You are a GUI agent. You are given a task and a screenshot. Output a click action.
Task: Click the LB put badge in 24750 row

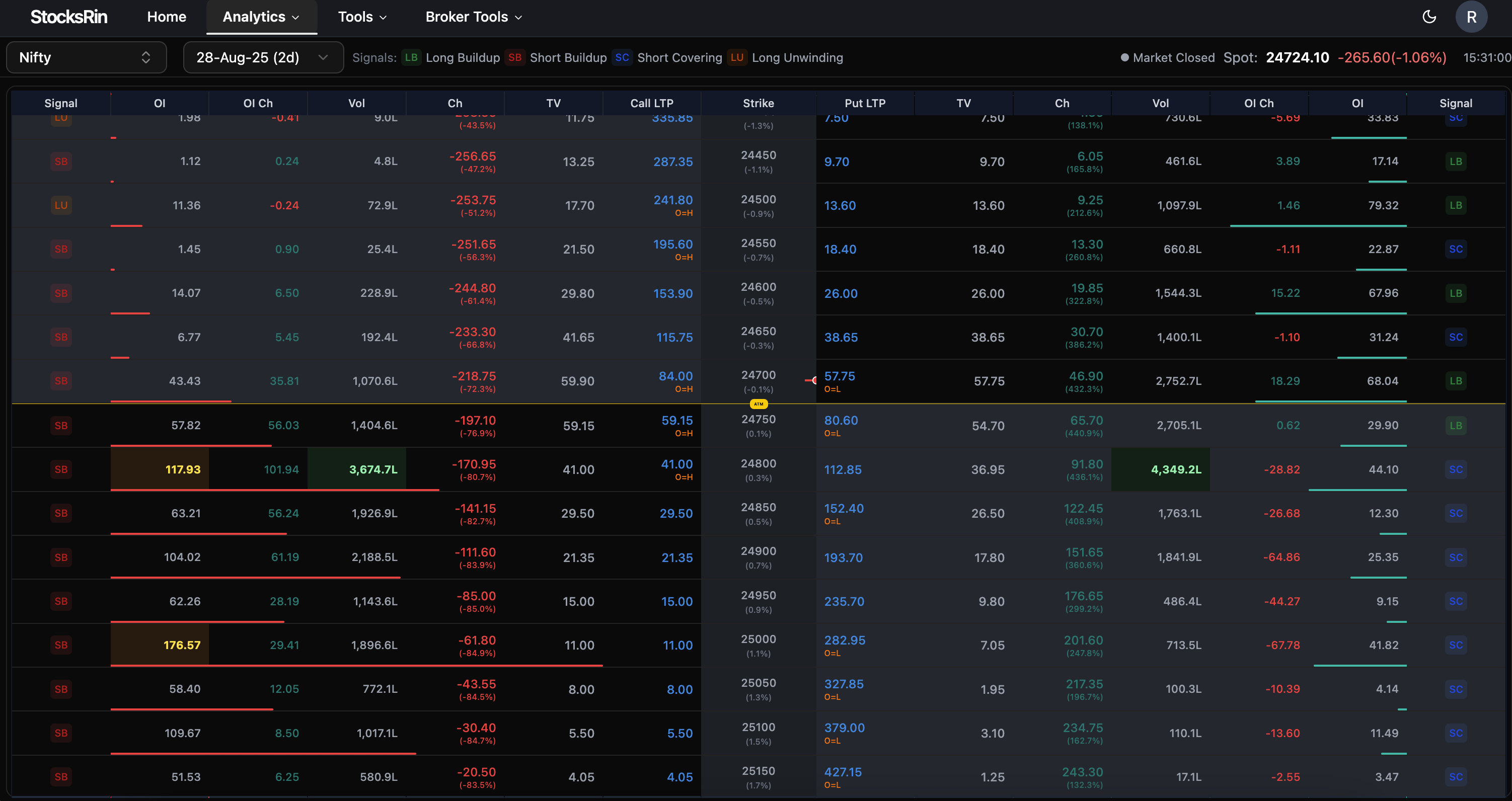point(1456,426)
